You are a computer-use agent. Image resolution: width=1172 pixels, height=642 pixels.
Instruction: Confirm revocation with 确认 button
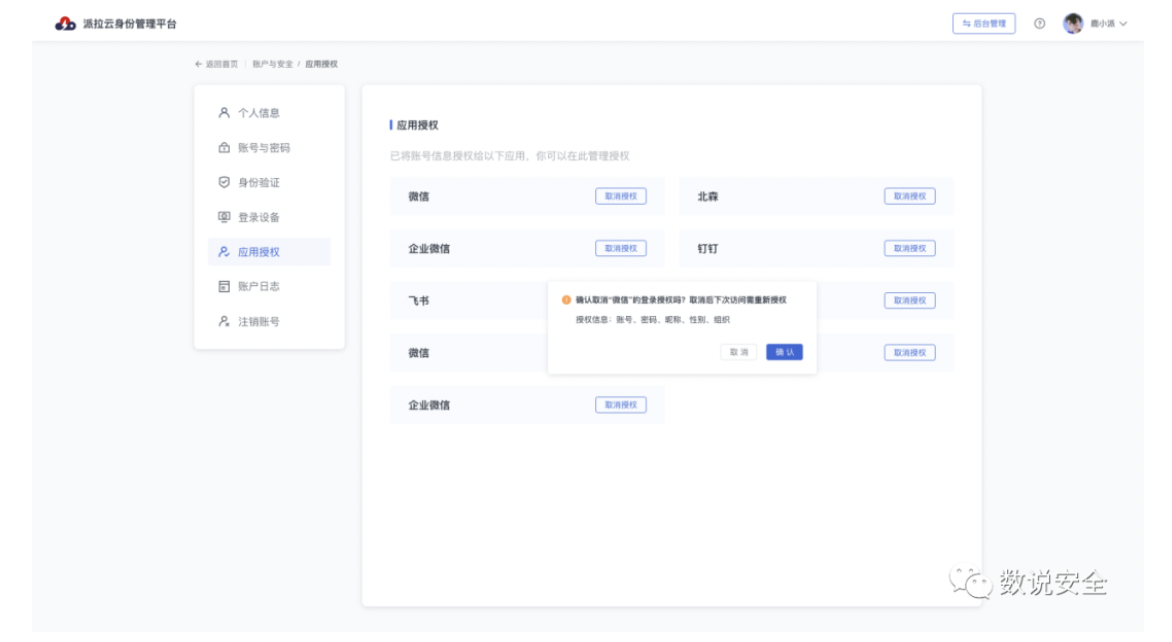click(x=784, y=352)
